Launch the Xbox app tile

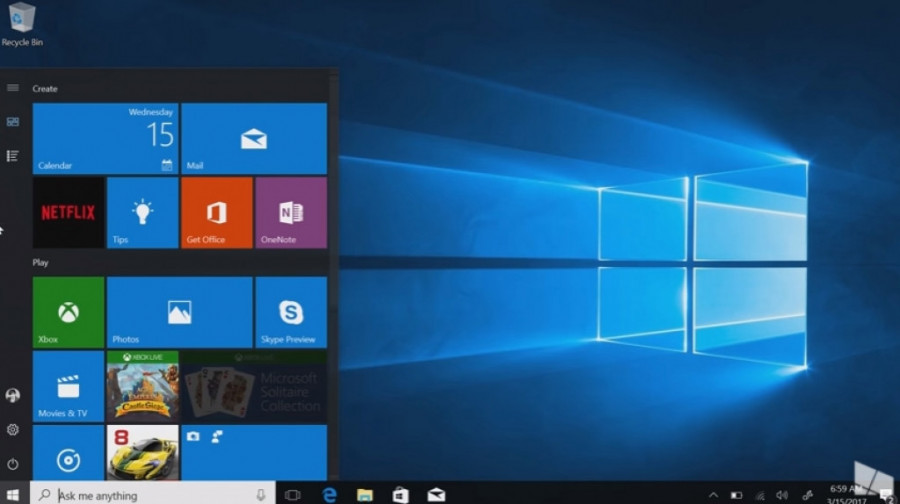tap(68, 312)
